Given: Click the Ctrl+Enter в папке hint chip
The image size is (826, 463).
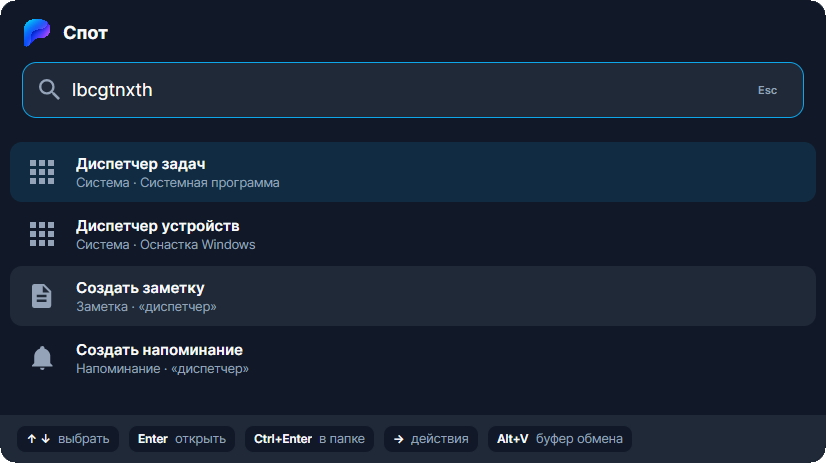Looking at the screenshot, I should pos(309,439).
